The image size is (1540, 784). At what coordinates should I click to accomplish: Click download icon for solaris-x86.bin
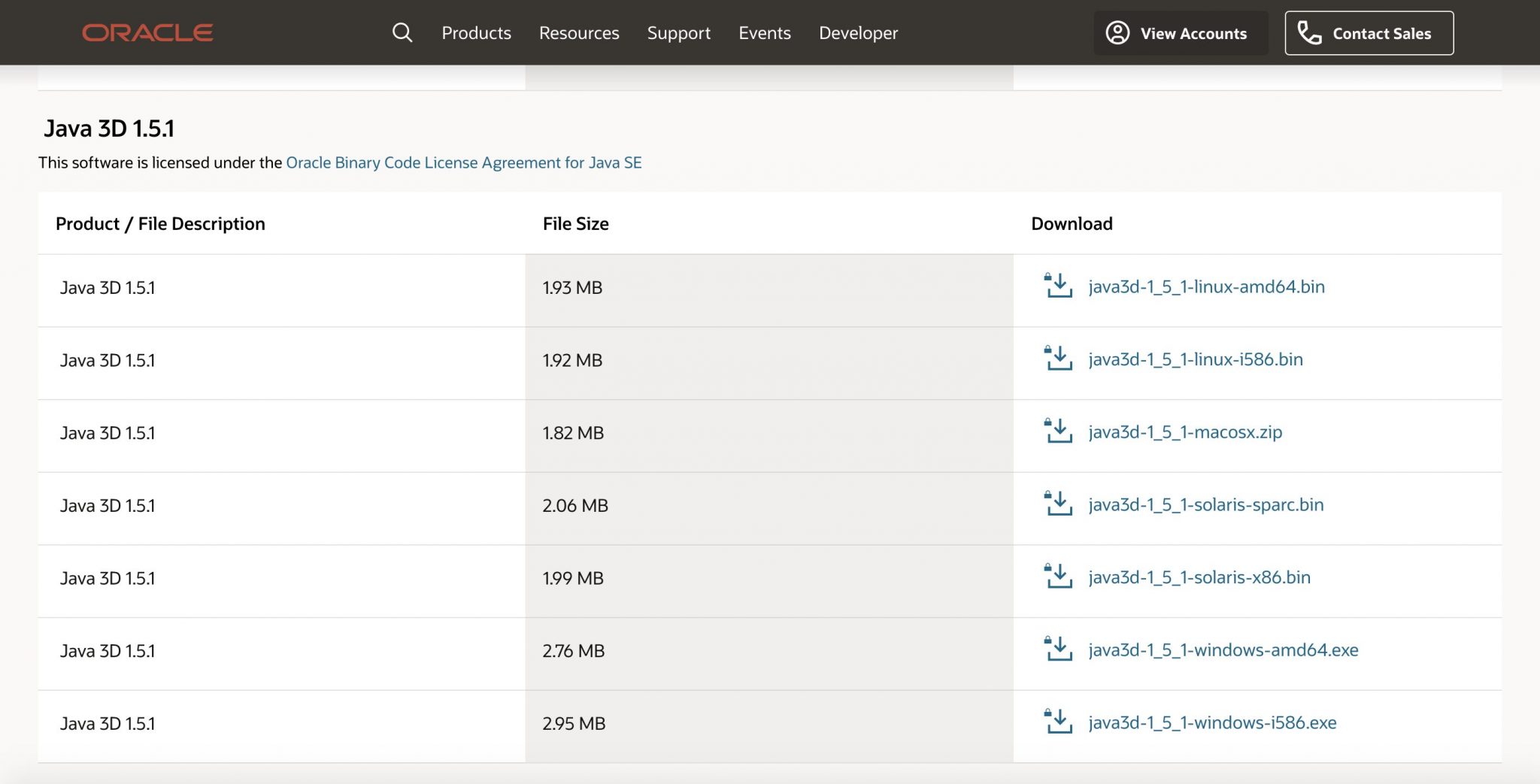pyautogui.click(x=1059, y=577)
